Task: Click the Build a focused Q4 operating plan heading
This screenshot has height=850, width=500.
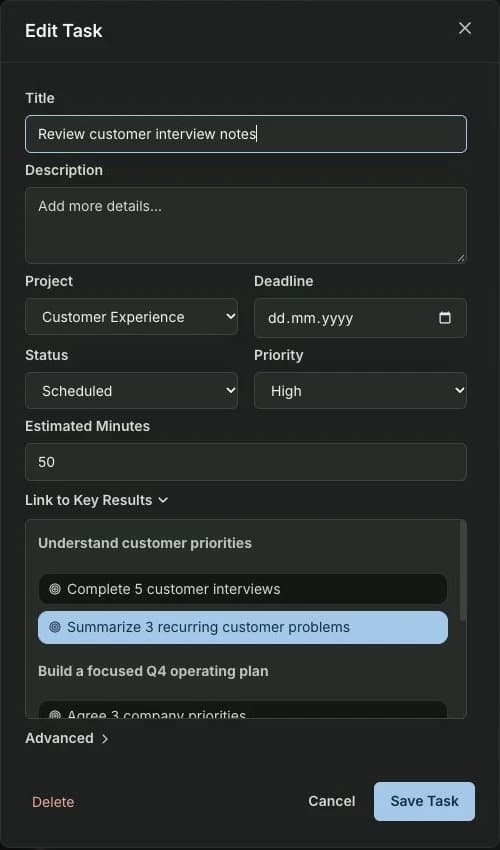Action: pyautogui.click(x=153, y=671)
